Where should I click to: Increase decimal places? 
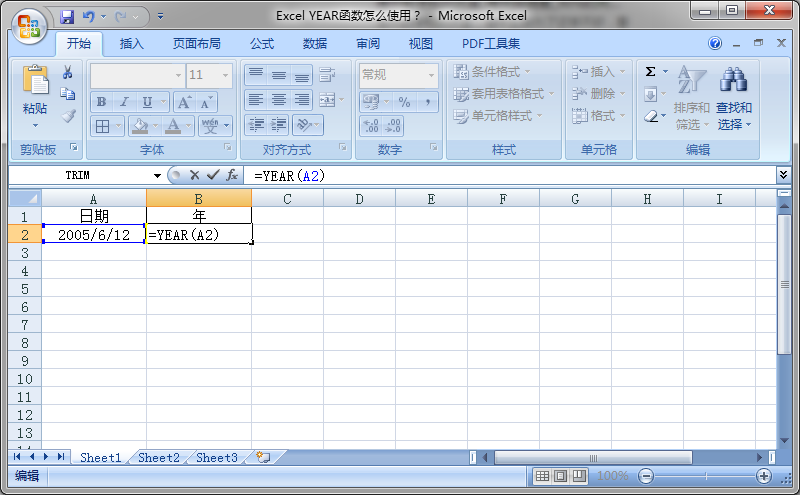[371, 126]
